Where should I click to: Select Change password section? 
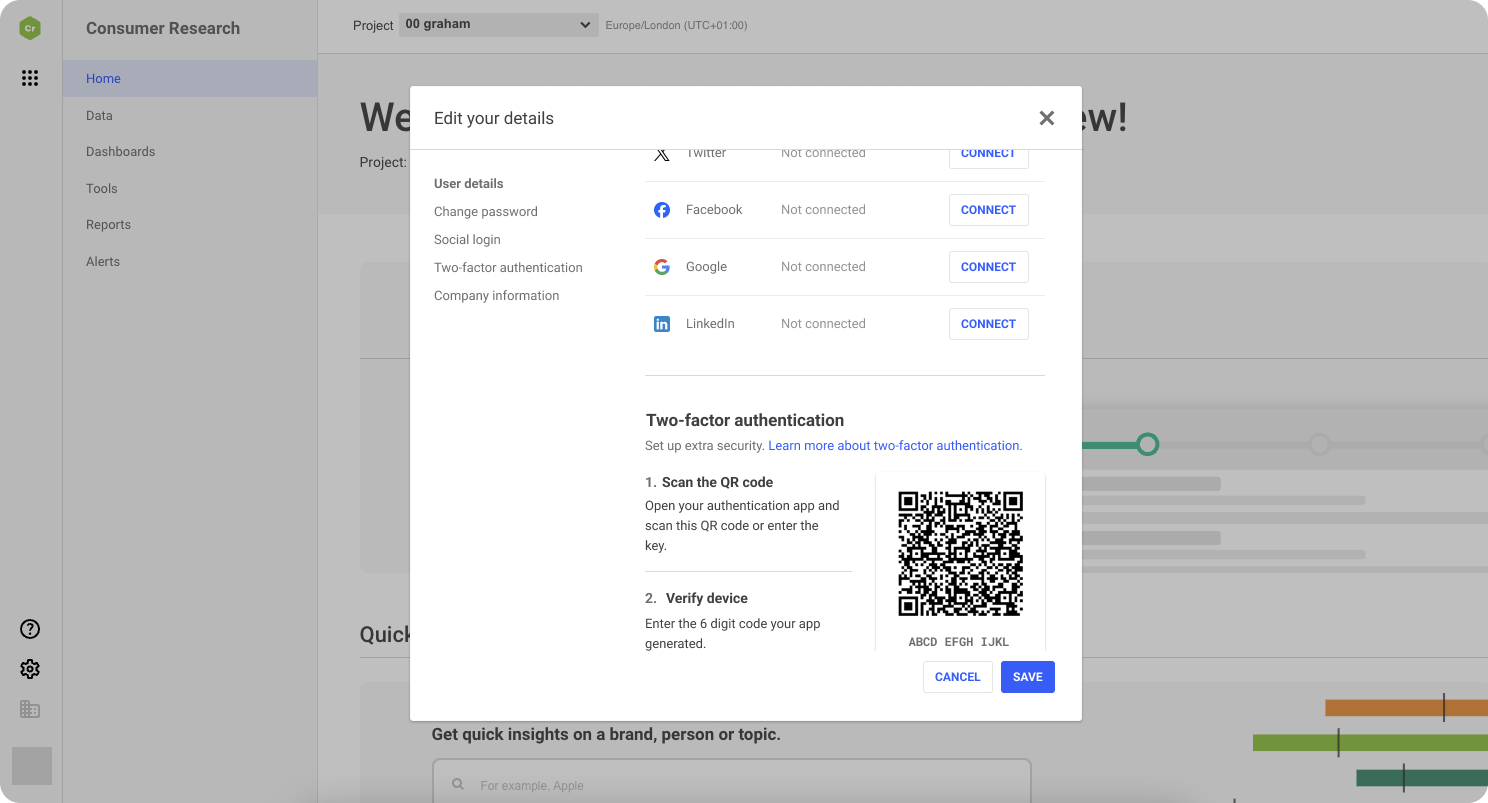pos(486,212)
